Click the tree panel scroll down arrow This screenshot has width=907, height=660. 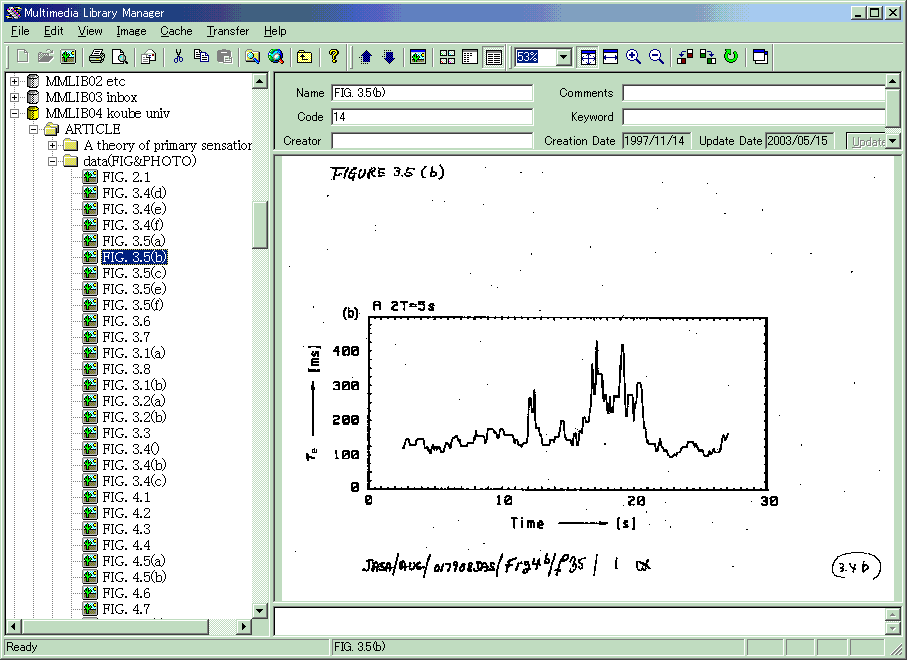[x=260, y=610]
